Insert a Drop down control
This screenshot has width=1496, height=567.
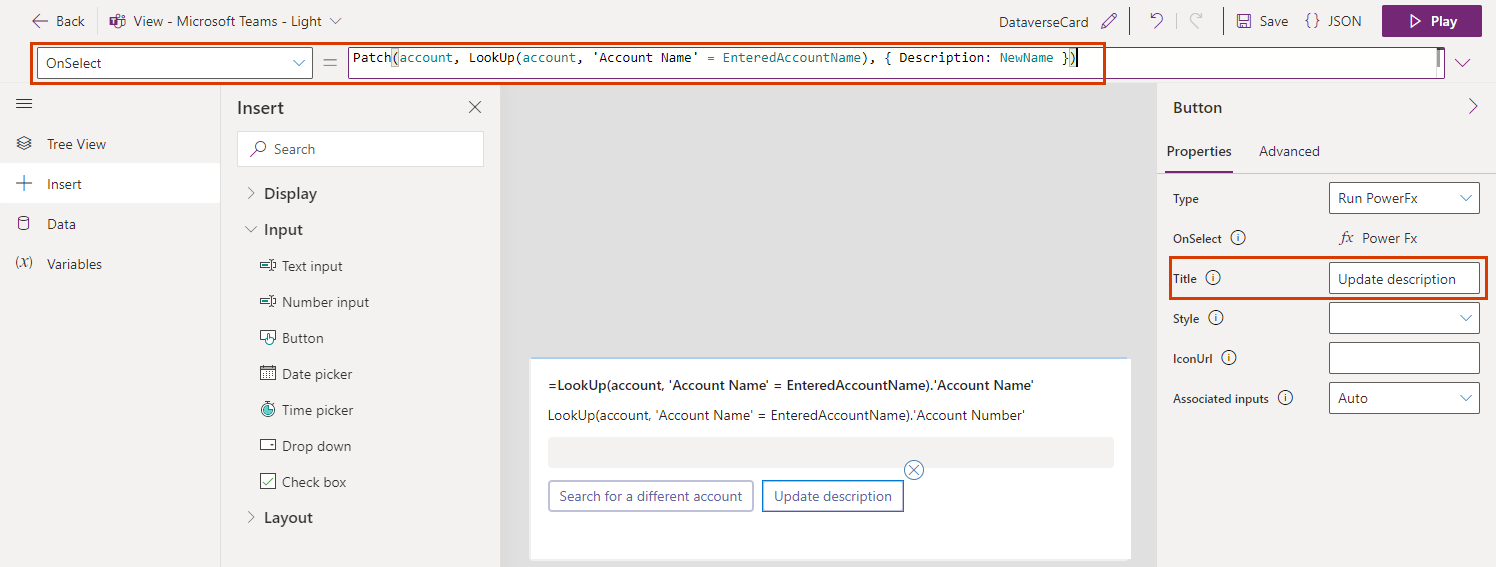[x=306, y=446]
